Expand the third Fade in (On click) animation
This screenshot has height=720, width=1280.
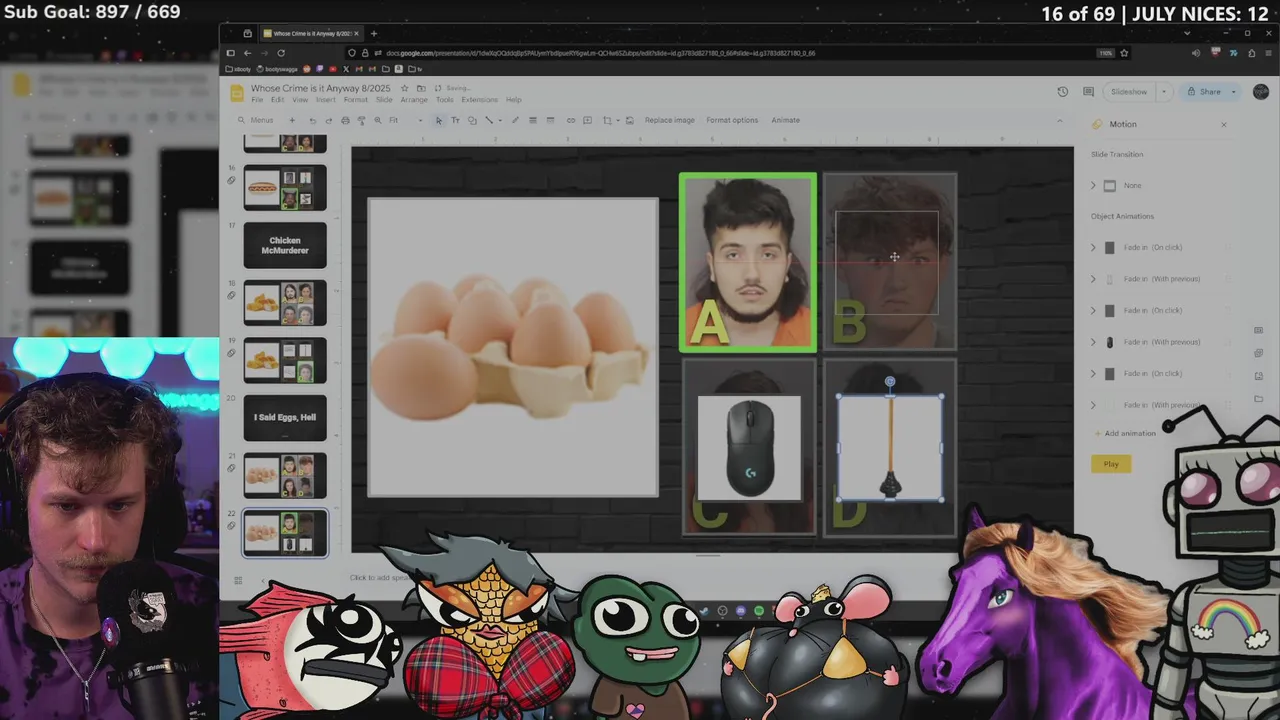pyautogui.click(x=1093, y=373)
